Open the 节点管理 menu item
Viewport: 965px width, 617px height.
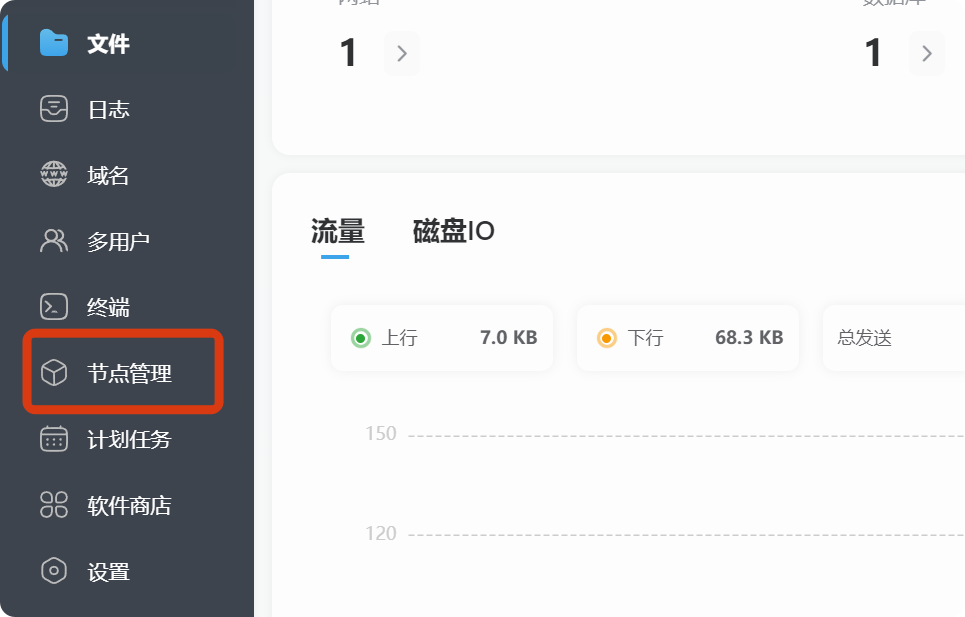tap(129, 374)
